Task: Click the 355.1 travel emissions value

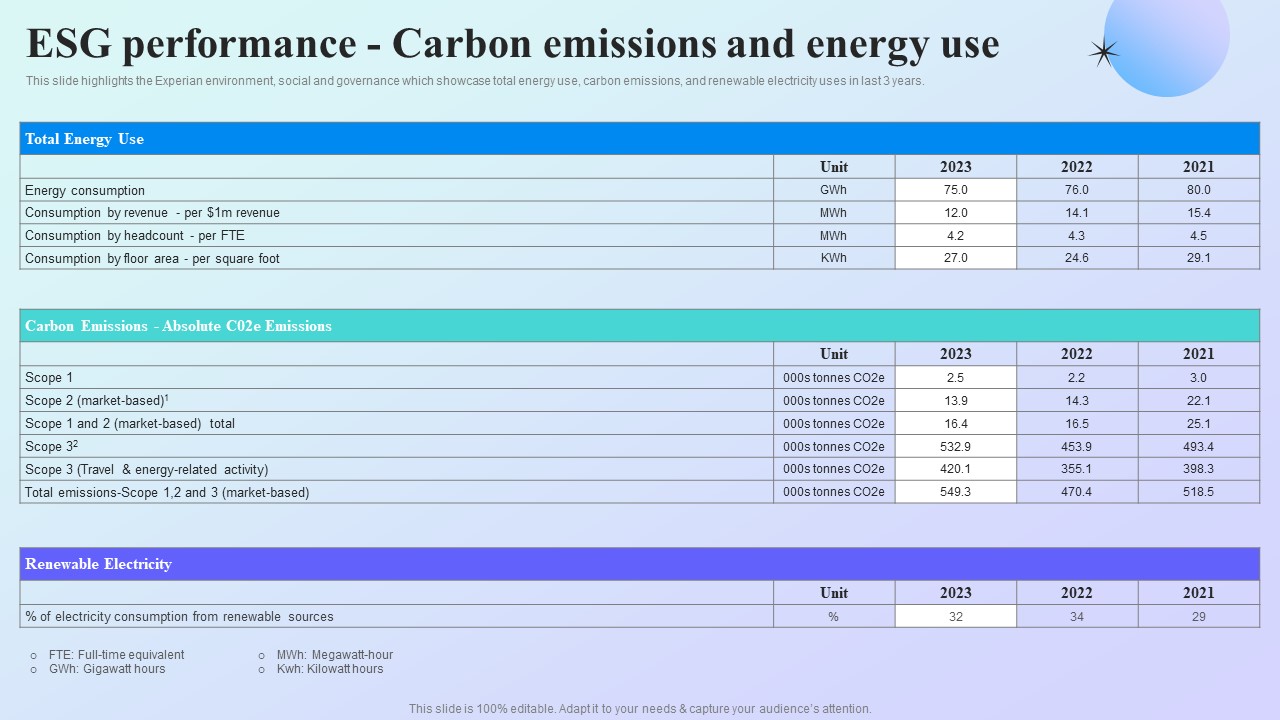Action: point(1077,469)
